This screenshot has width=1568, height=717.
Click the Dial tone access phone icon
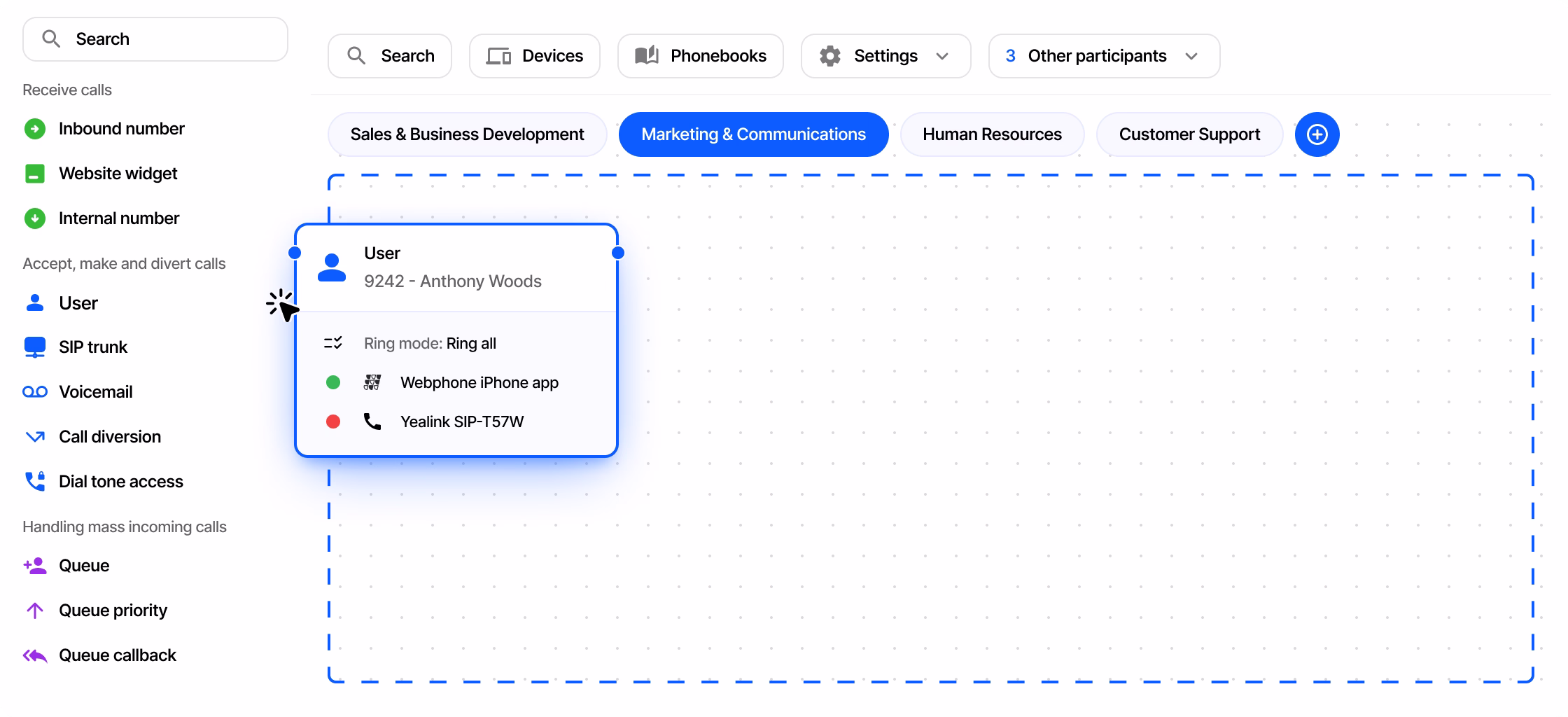35,481
